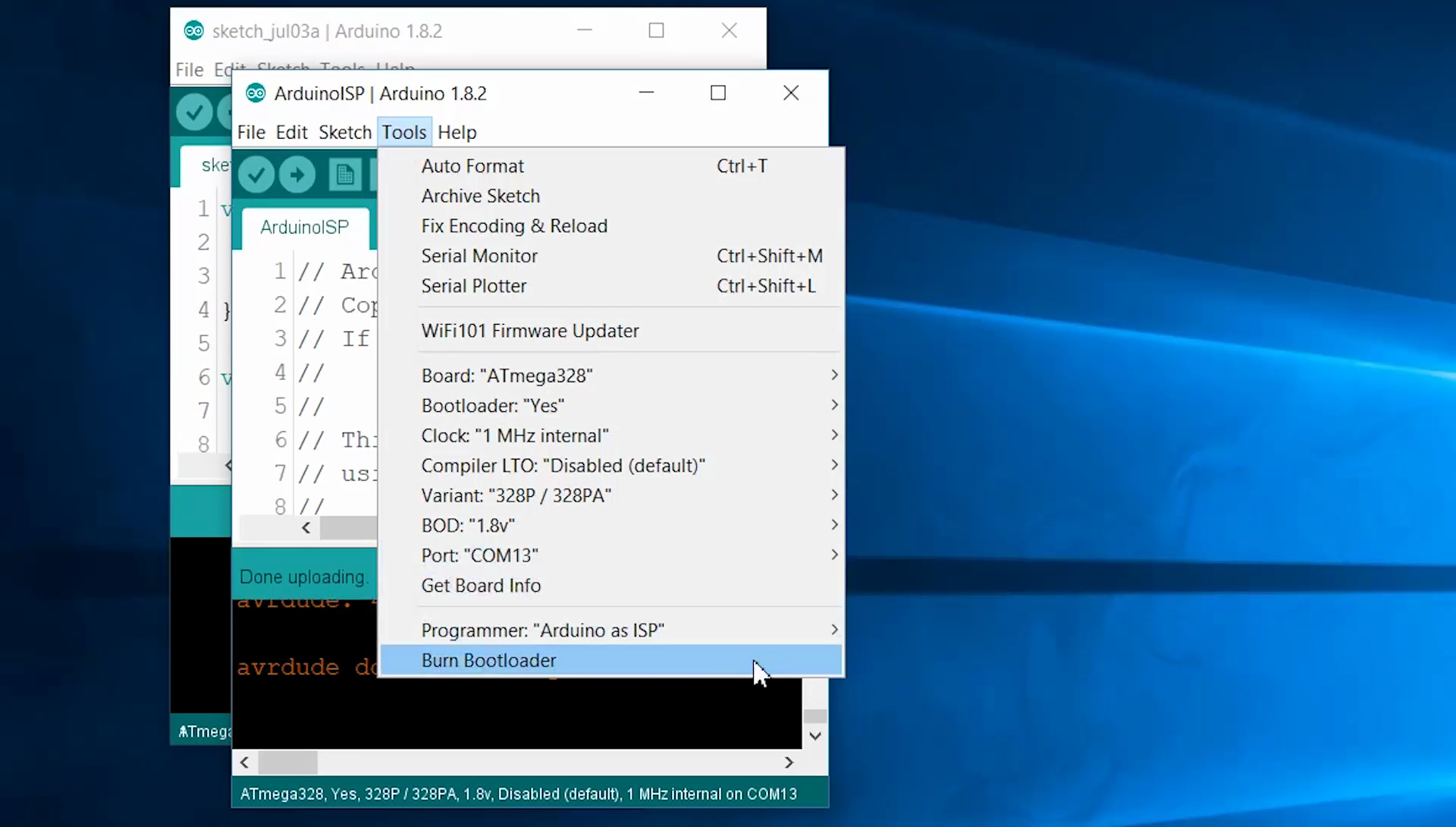The image size is (1456, 827).
Task: Open Serial Monitor from Tools menu
Action: point(479,256)
